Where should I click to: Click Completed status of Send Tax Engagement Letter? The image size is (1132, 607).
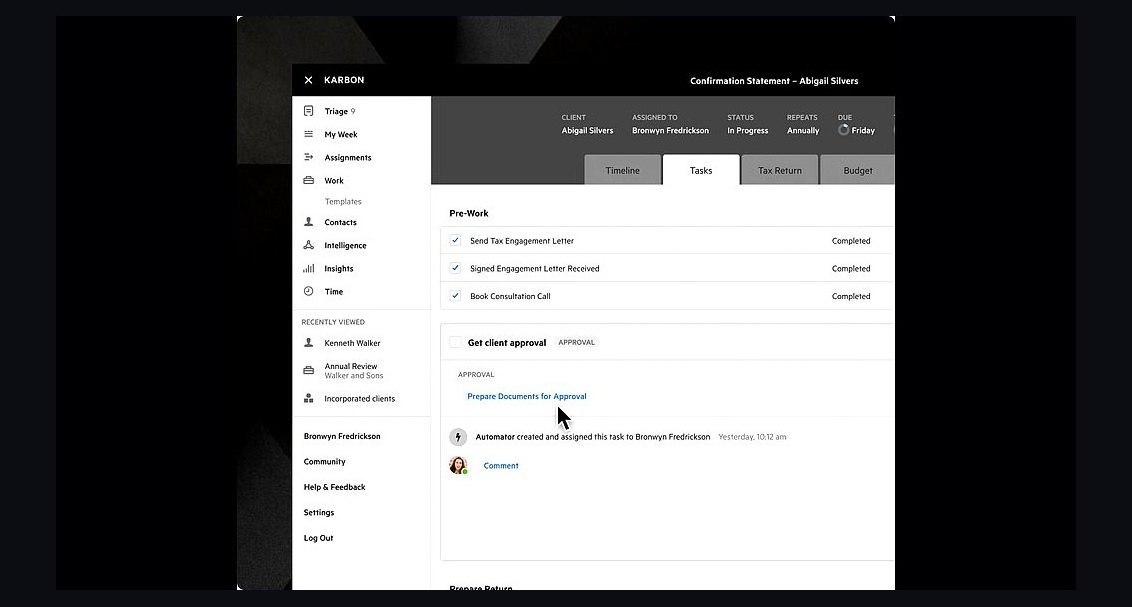click(850, 241)
